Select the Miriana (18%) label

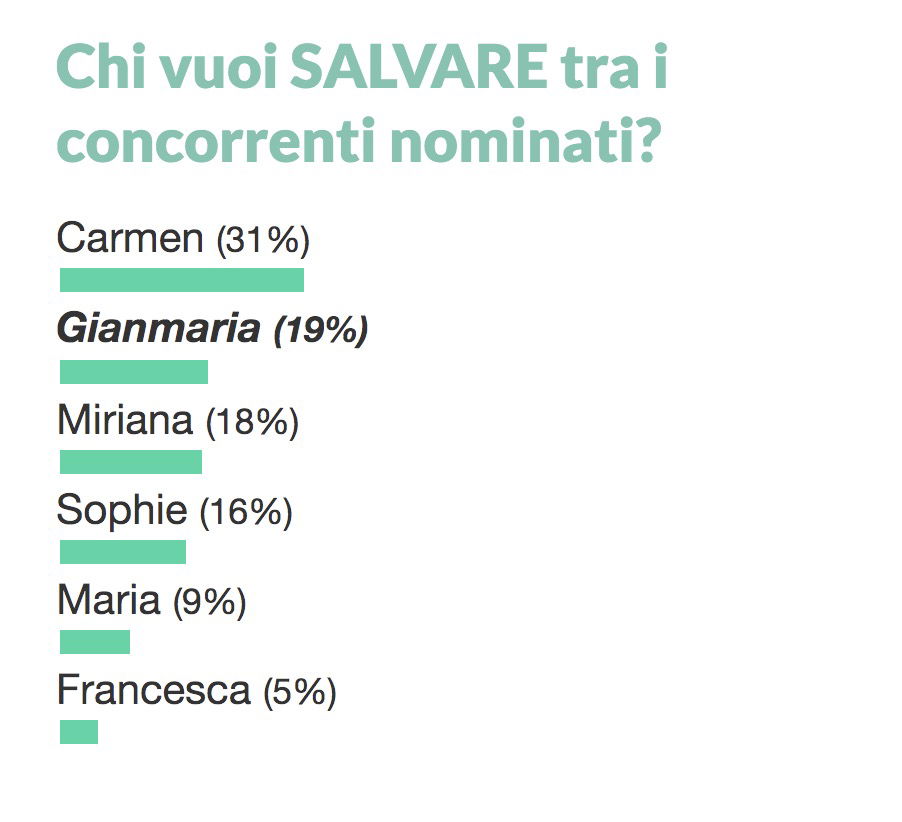(x=178, y=421)
